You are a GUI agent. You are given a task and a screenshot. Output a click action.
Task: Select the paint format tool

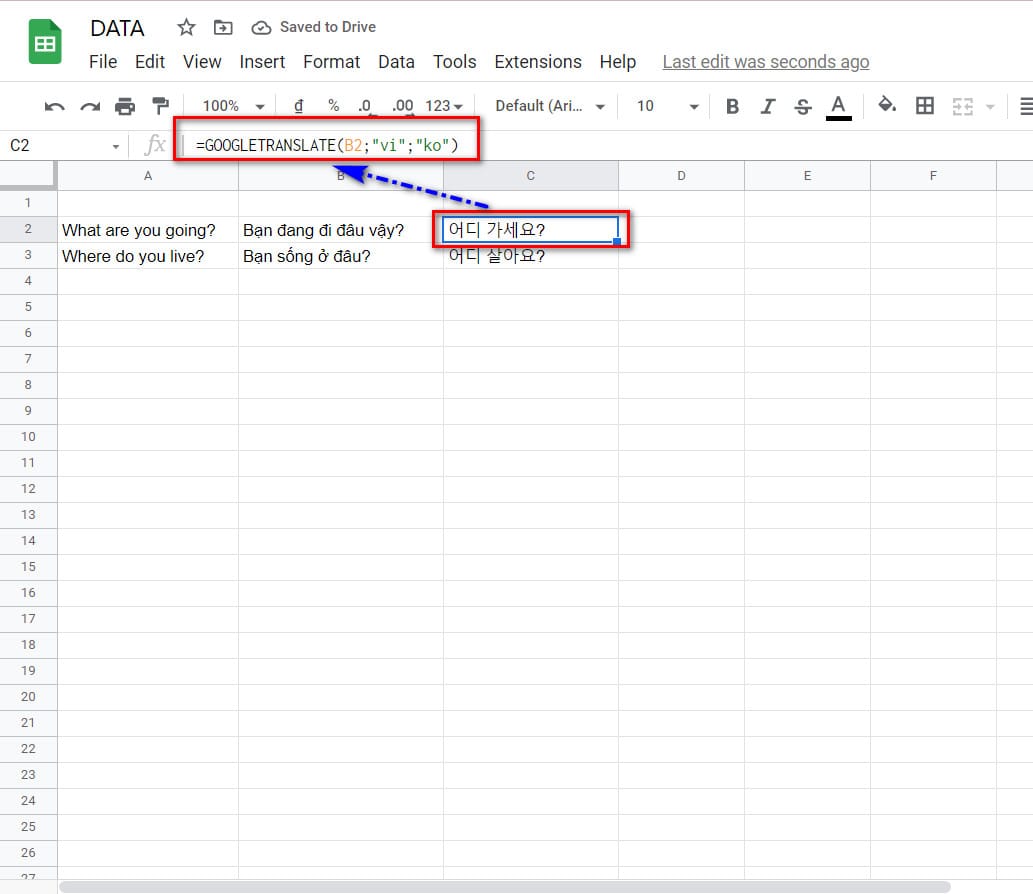tap(160, 106)
